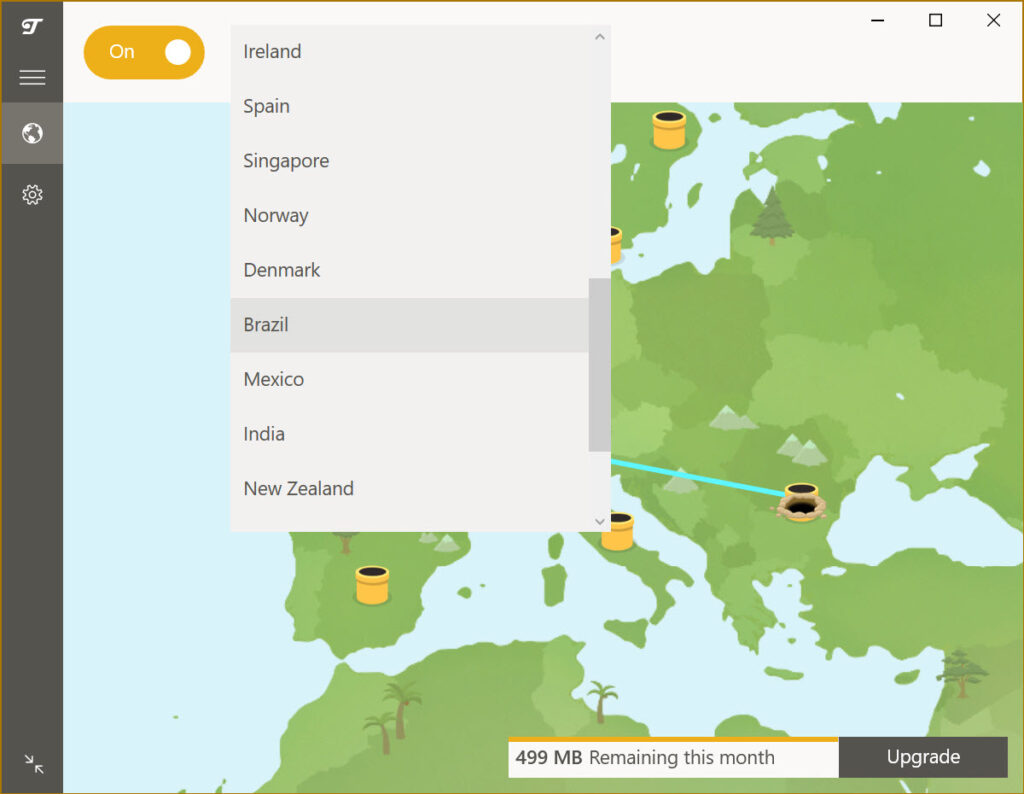Click the 499 MB remaining data bar
This screenshot has width=1024, height=794.
tap(673, 757)
